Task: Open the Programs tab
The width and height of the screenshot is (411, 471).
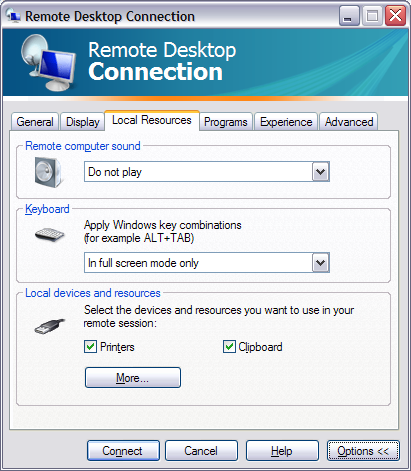Action: point(226,122)
